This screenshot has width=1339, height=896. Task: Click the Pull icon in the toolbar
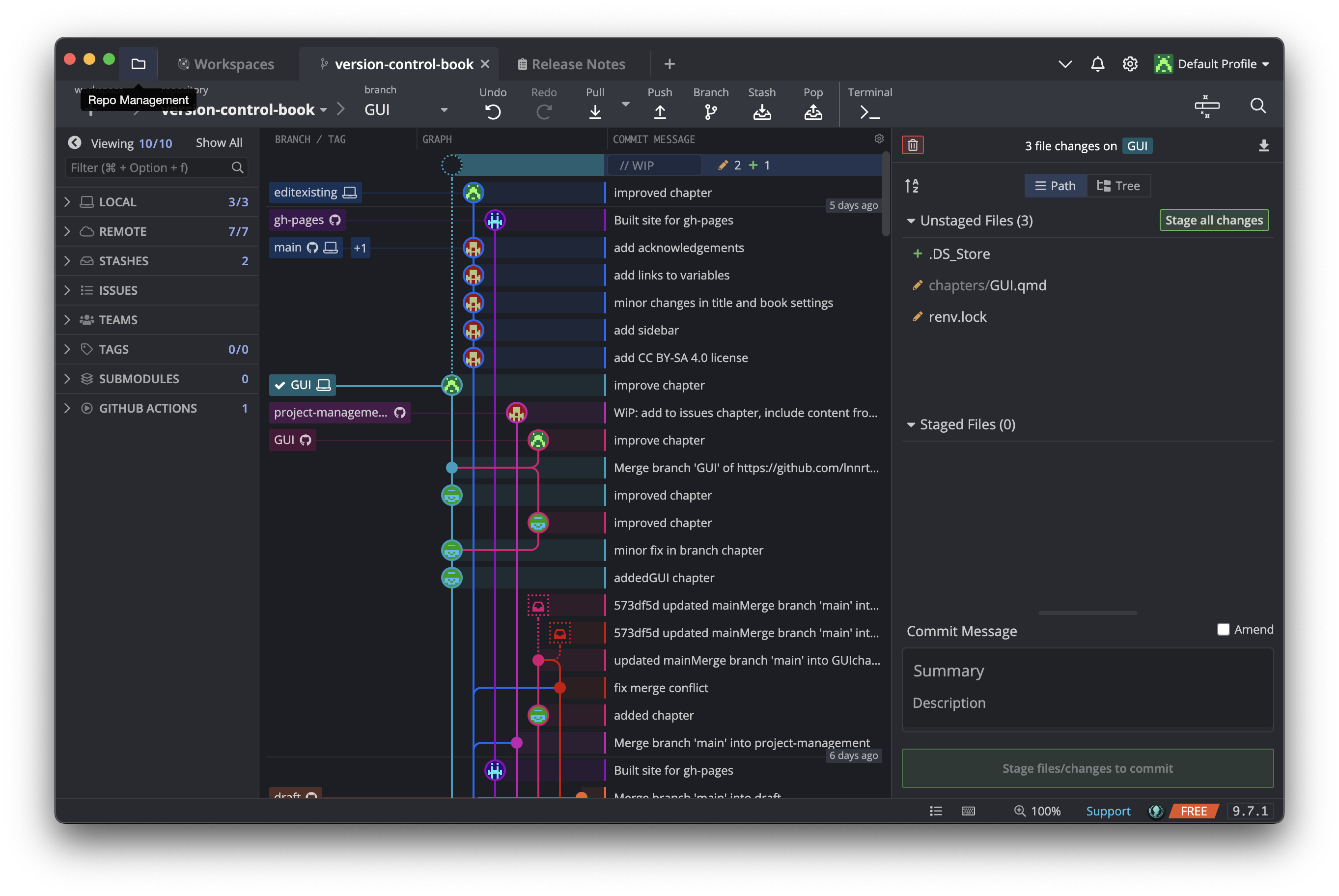(595, 111)
